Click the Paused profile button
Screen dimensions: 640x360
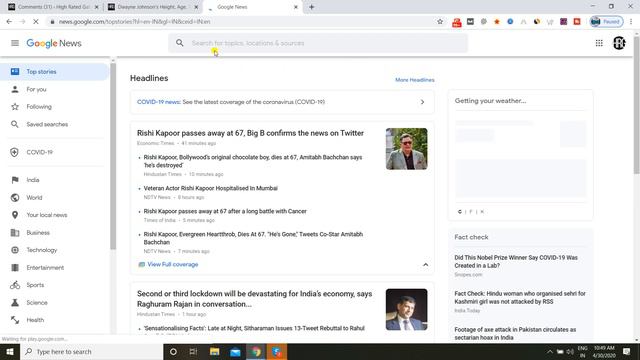[607, 22]
